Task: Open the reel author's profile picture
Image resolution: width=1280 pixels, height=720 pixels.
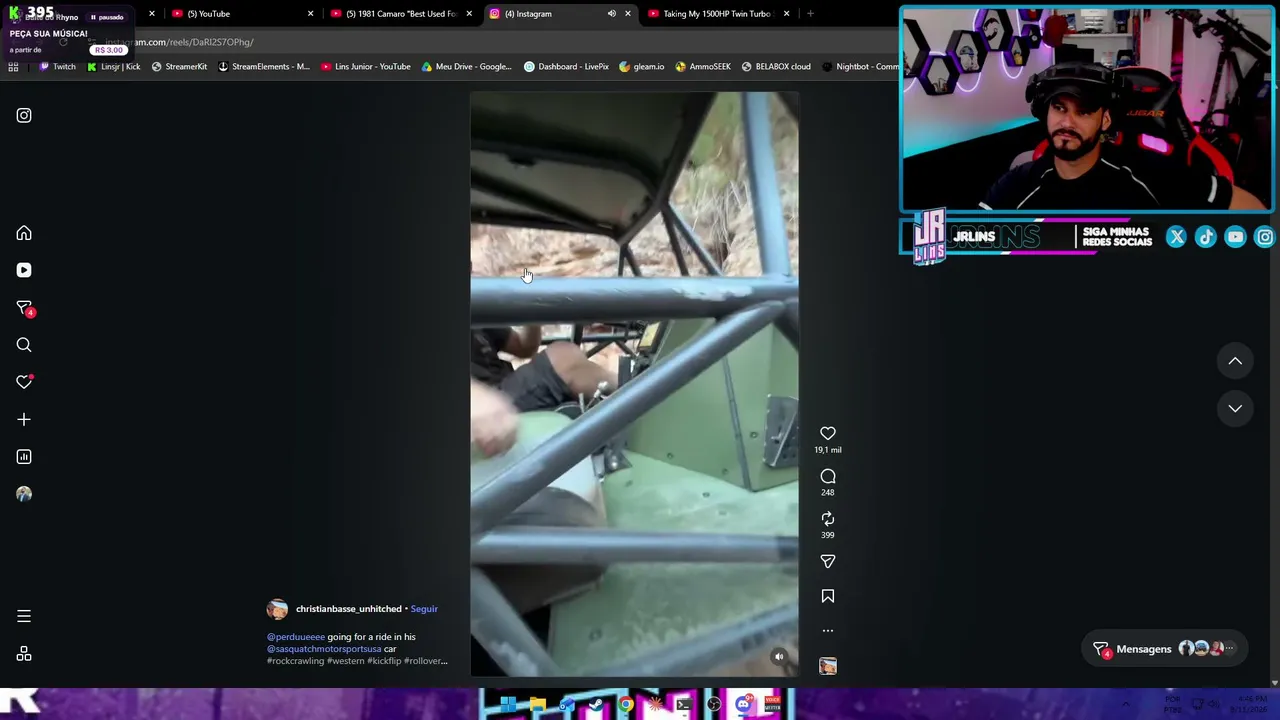Action: click(x=277, y=609)
